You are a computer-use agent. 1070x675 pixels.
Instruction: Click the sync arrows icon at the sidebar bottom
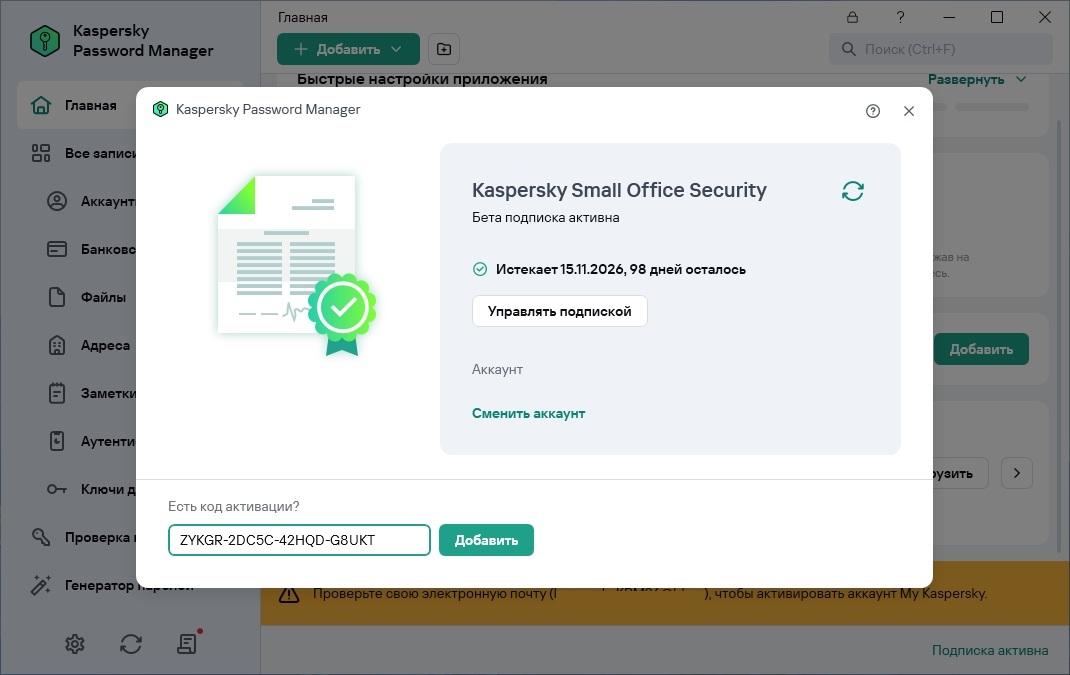[130, 644]
